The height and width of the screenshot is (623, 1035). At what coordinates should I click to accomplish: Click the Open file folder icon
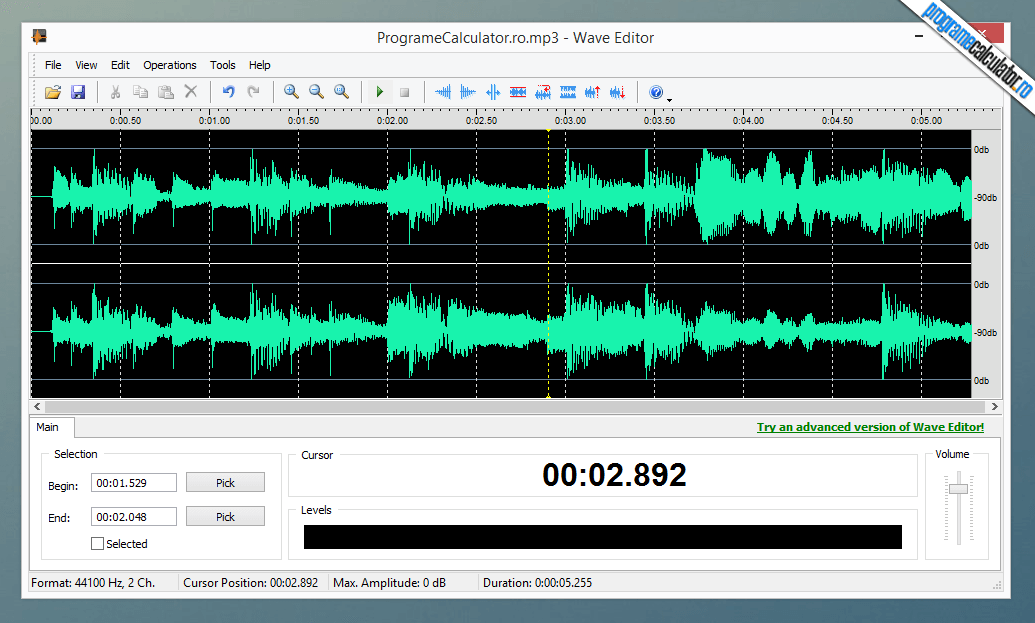coord(53,92)
